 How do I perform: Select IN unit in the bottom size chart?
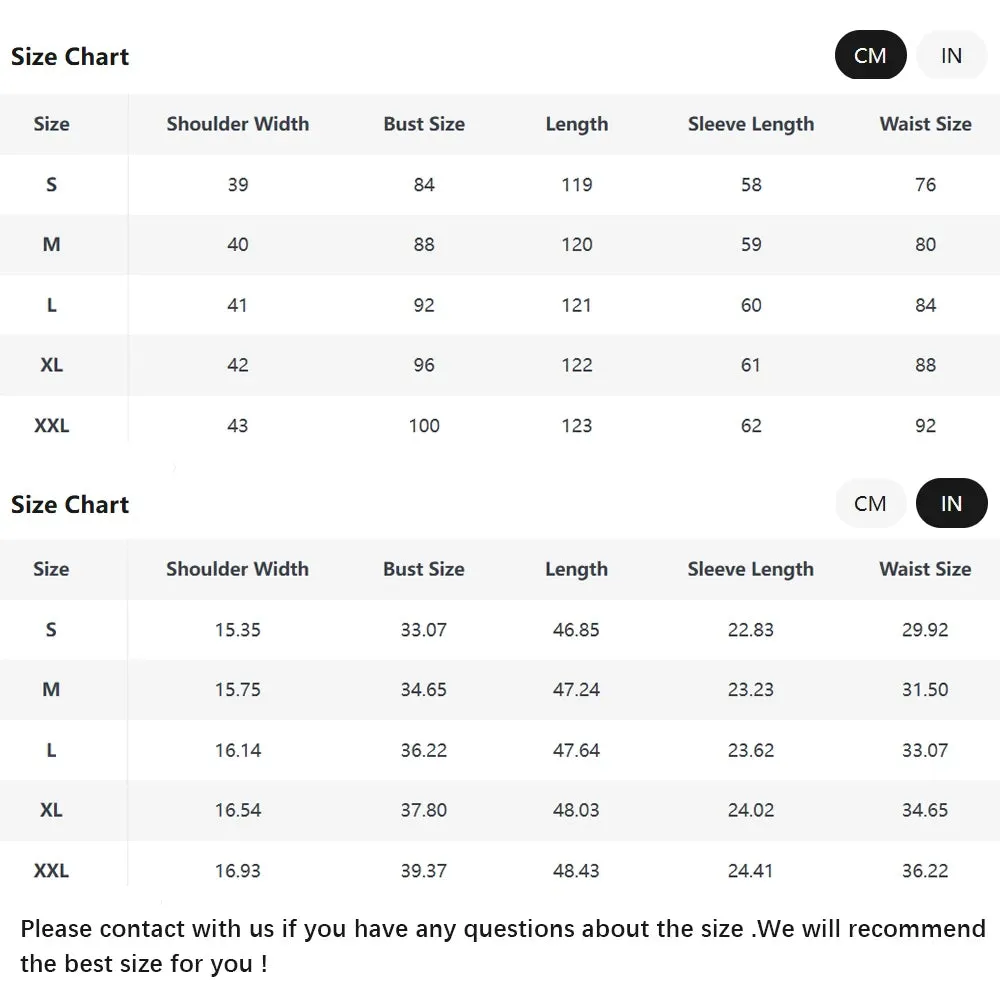coord(951,503)
